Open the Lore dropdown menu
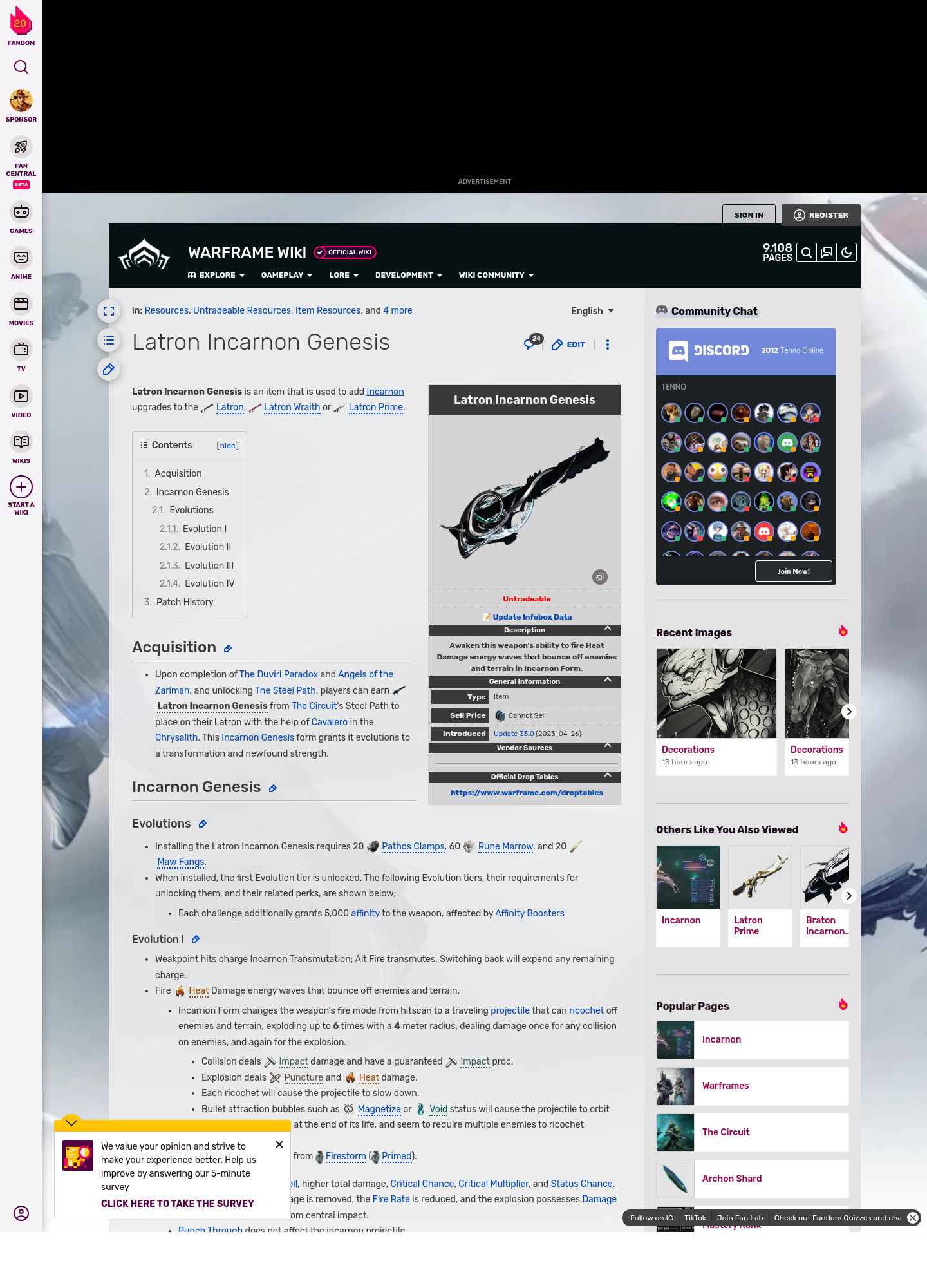The width and height of the screenshot is (927, 1288). coord(344,275)
